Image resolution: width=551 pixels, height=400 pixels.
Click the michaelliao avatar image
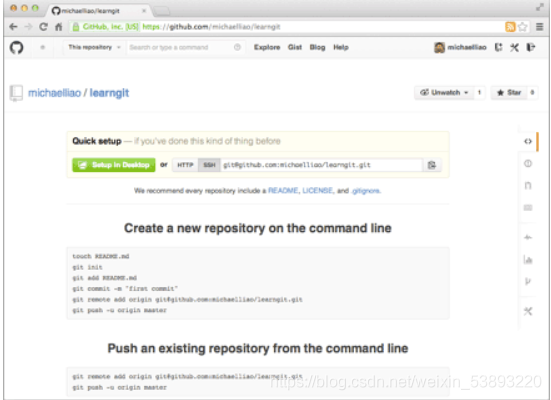click(439, 47)
